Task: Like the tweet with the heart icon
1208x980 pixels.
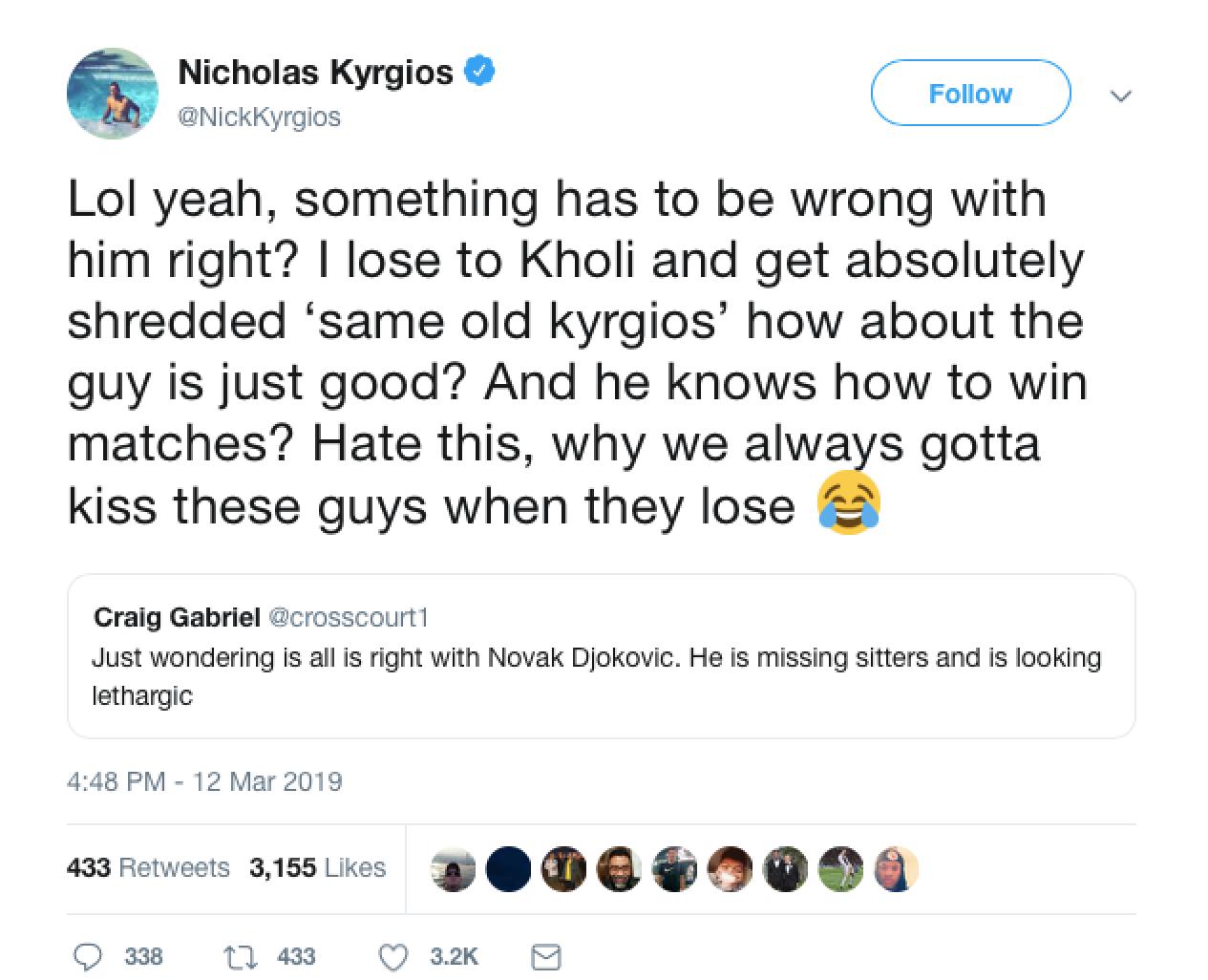Action: (393, 956)
